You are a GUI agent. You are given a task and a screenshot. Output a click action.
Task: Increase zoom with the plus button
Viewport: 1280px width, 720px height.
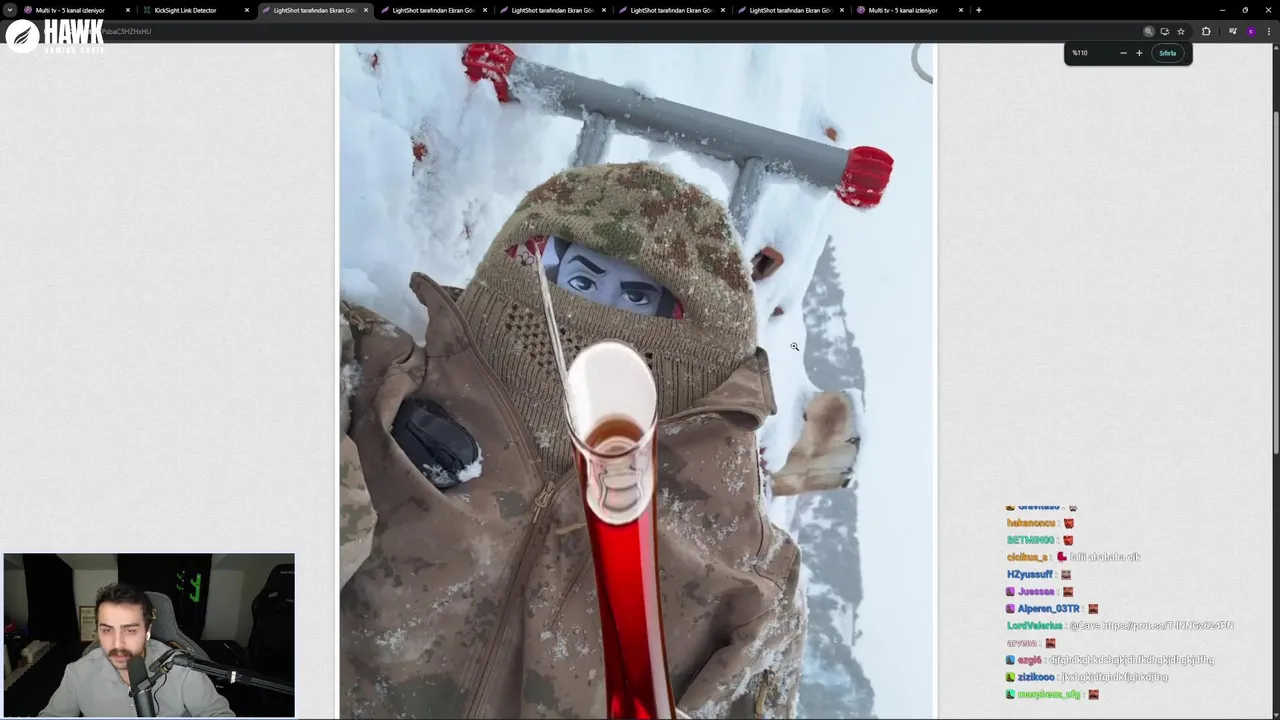[x=1139, y=53]
